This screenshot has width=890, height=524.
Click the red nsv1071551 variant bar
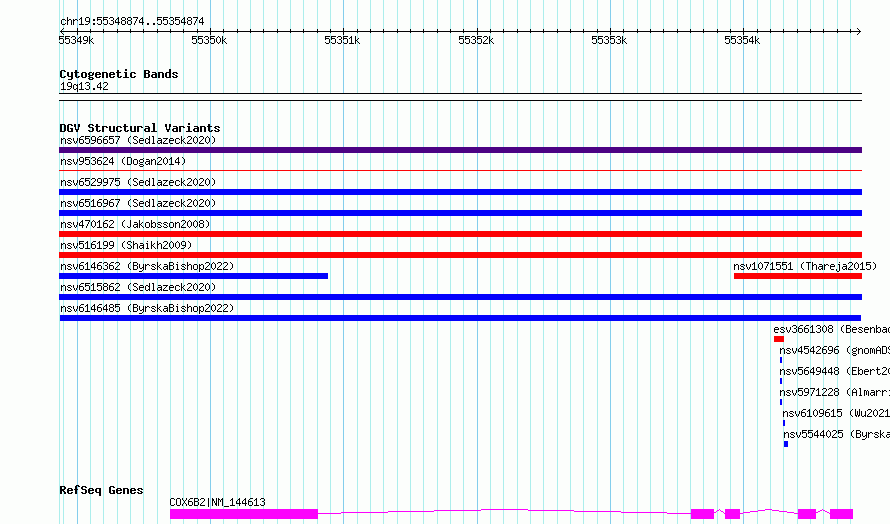pyautogui.click(x=798, y=276)
